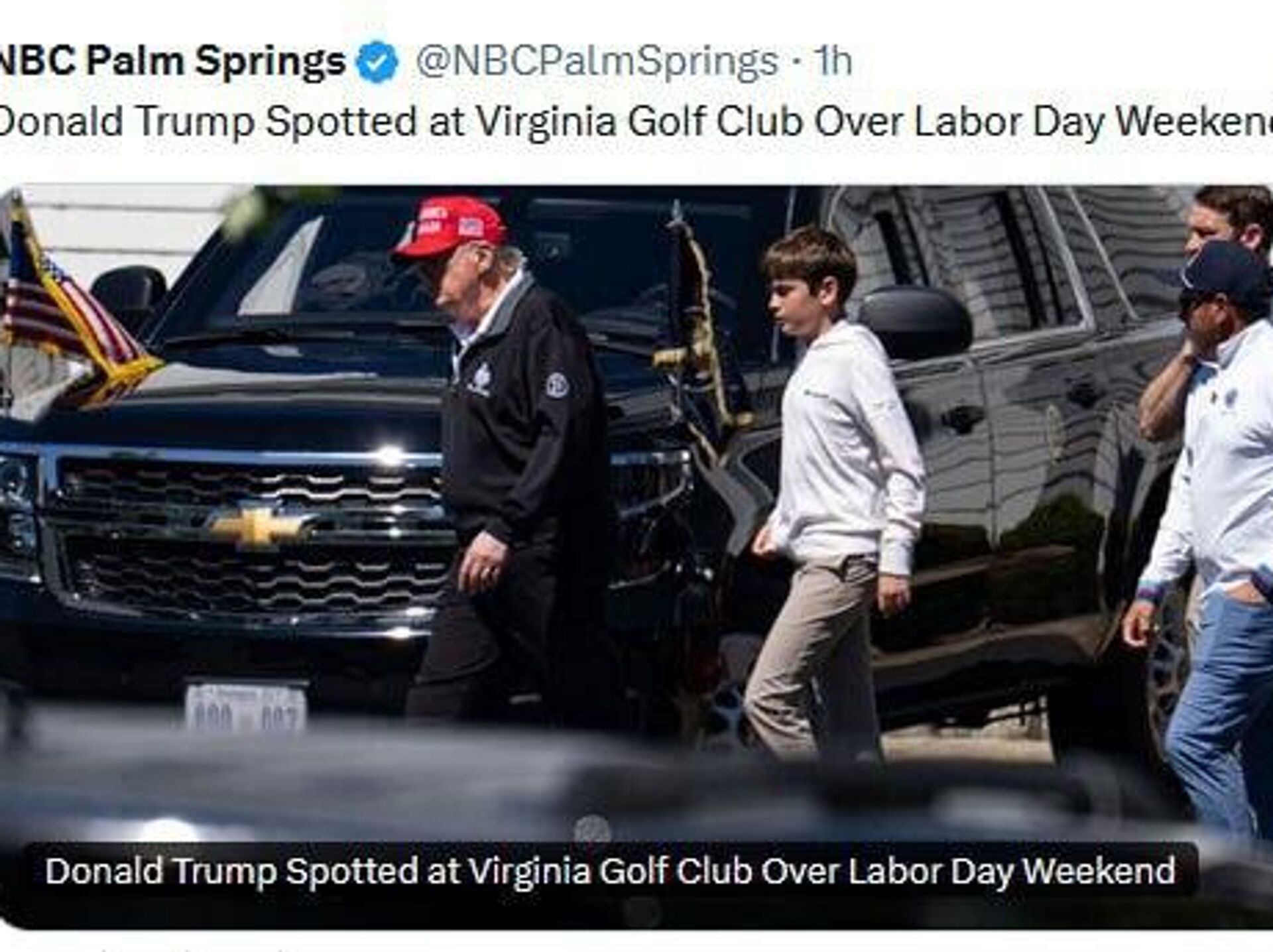The width and height of the screenshot is (1273, 952).
Task: Click the blurred black car roof in the foreground
Action: tap(332, 782)
